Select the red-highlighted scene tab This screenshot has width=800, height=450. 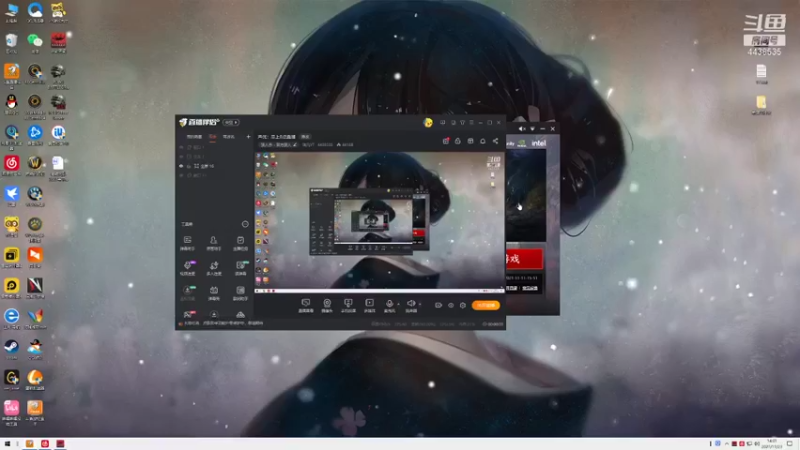click(x=213, y=137)
